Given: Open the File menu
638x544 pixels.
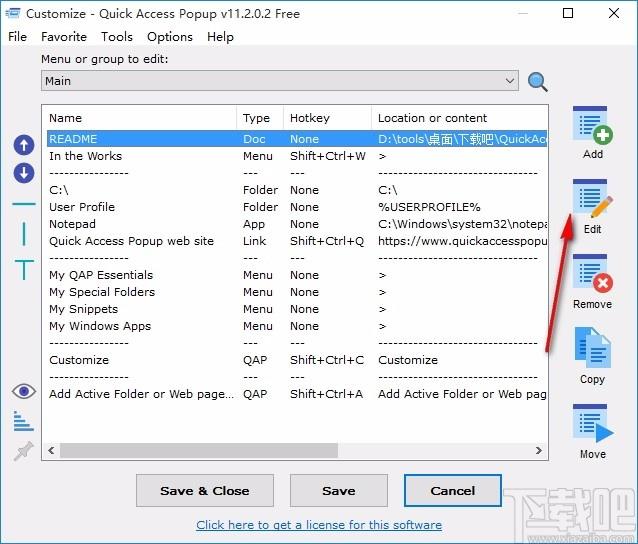Looking at the screenshot, I should click(17, 37).
